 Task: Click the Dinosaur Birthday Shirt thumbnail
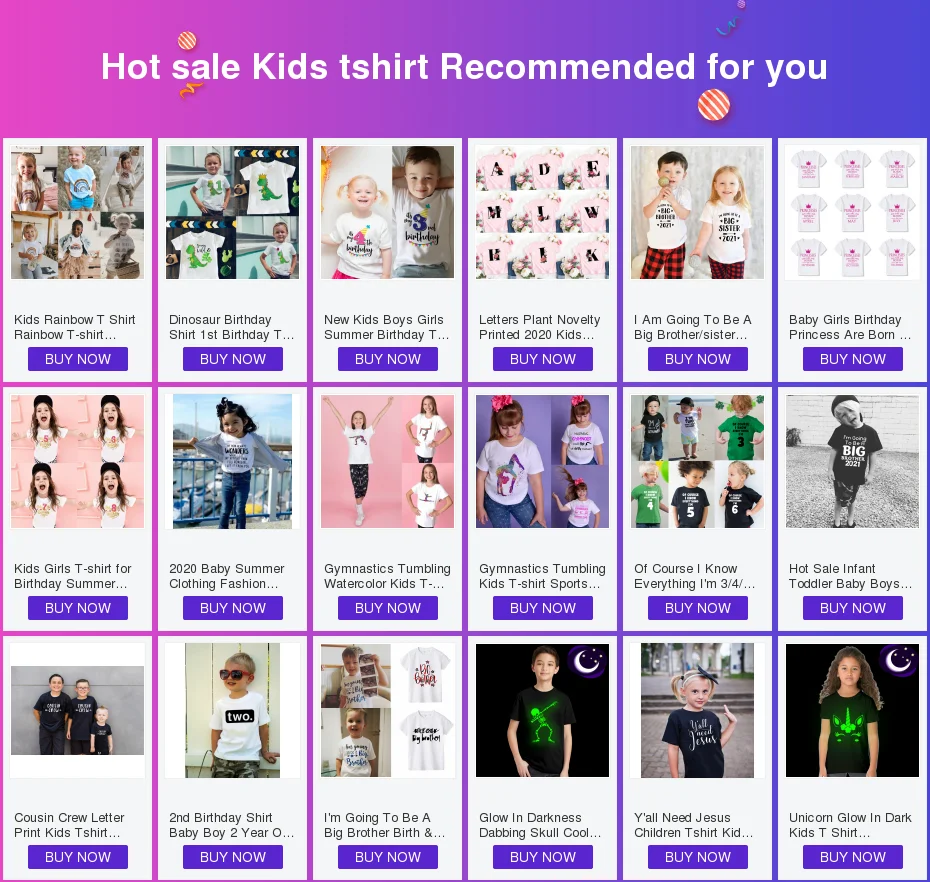click(x=232, y=212)
